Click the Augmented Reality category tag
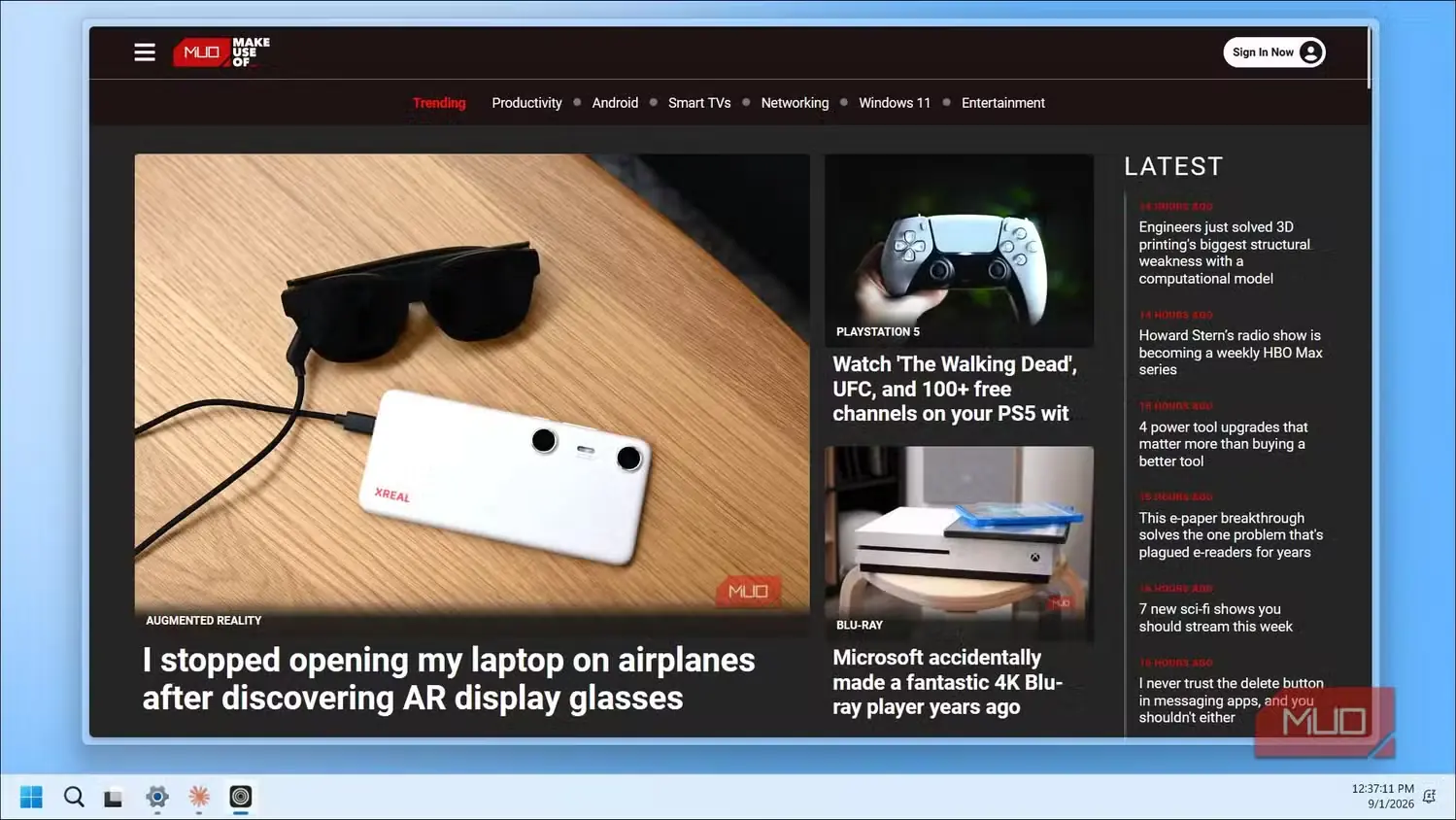Viewport: 1456px width, 820px height. 204,621
